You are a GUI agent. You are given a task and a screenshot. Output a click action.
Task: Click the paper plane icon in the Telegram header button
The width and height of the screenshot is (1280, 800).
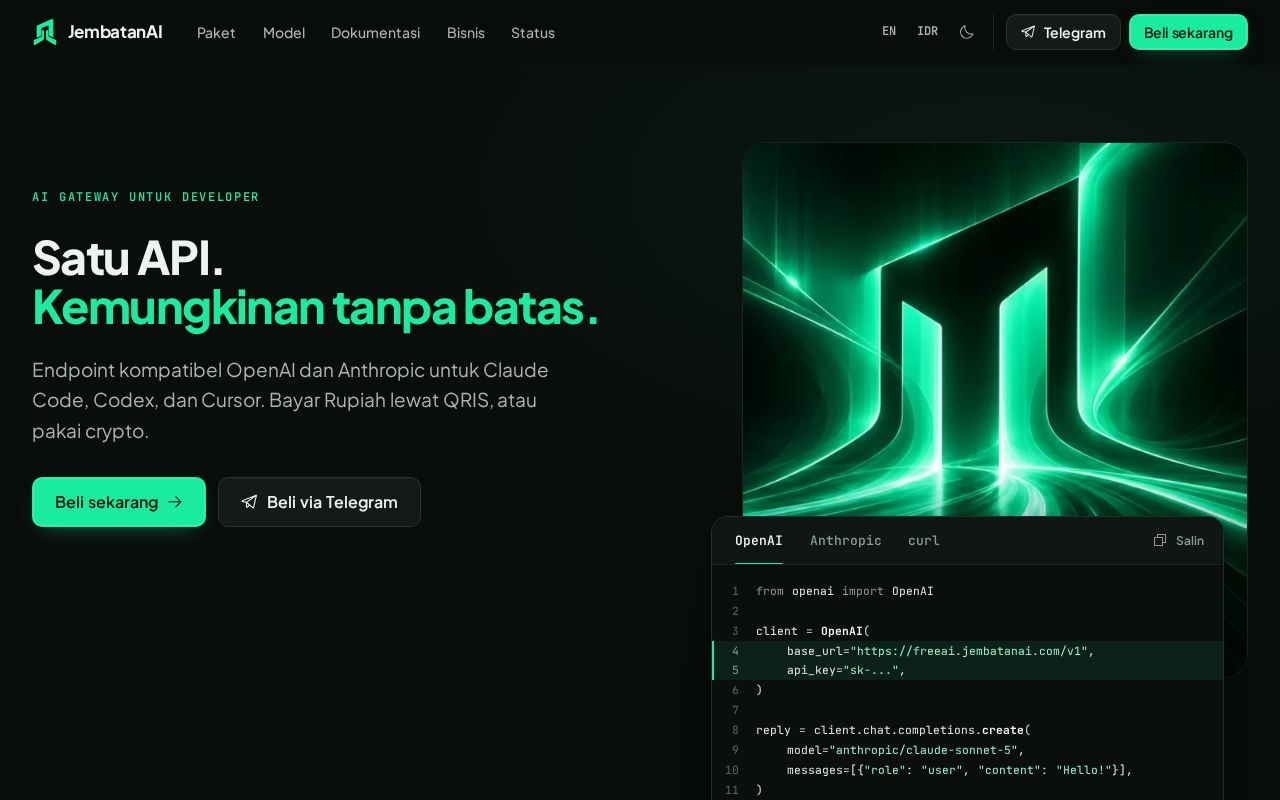coord(1028,32)
